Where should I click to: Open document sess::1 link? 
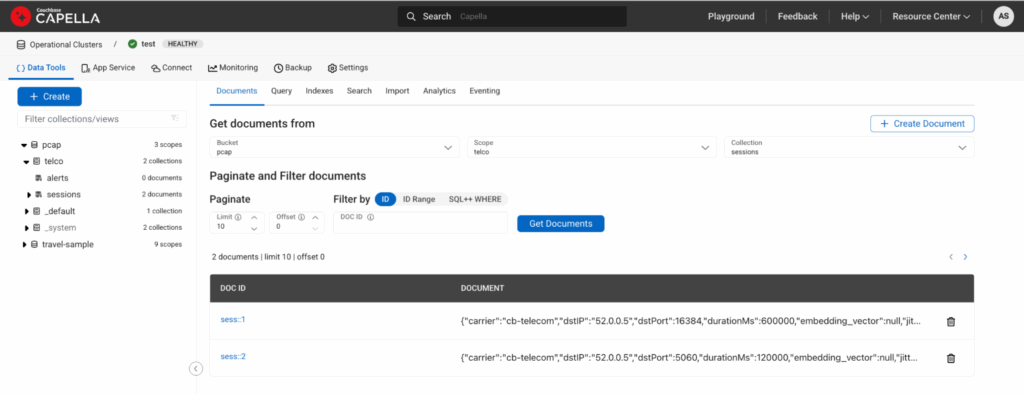tap(232, 319)
